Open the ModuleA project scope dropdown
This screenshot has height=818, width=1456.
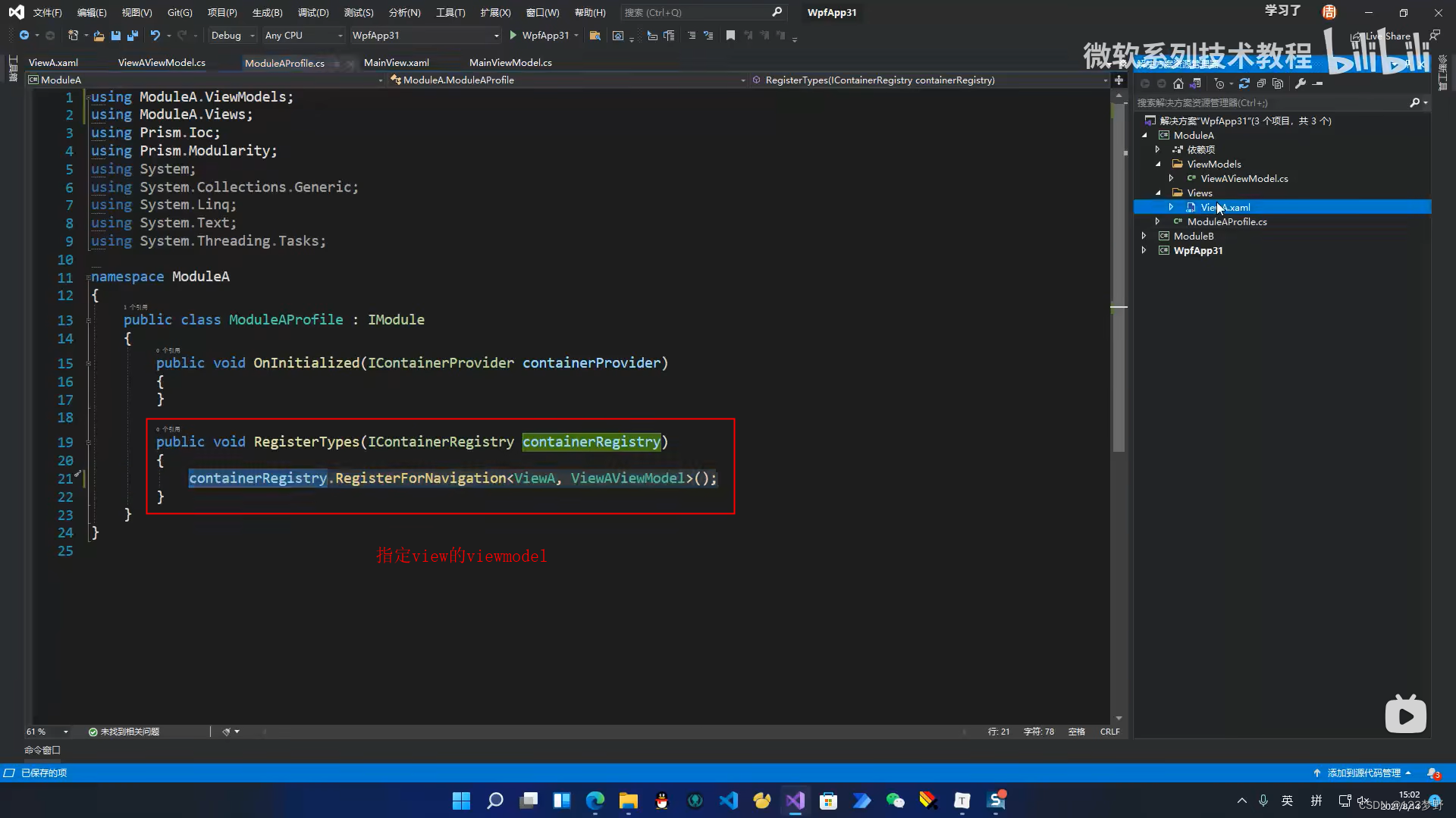point(205,80)
